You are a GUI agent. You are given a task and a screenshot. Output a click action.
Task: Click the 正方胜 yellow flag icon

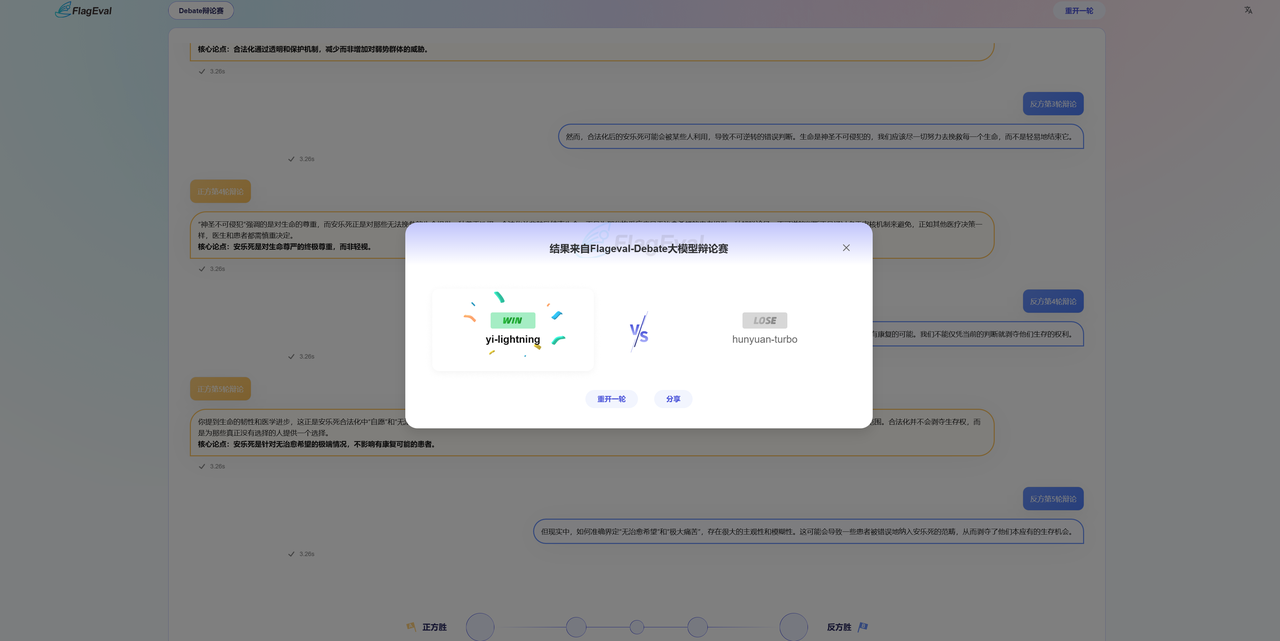[411, 627]
